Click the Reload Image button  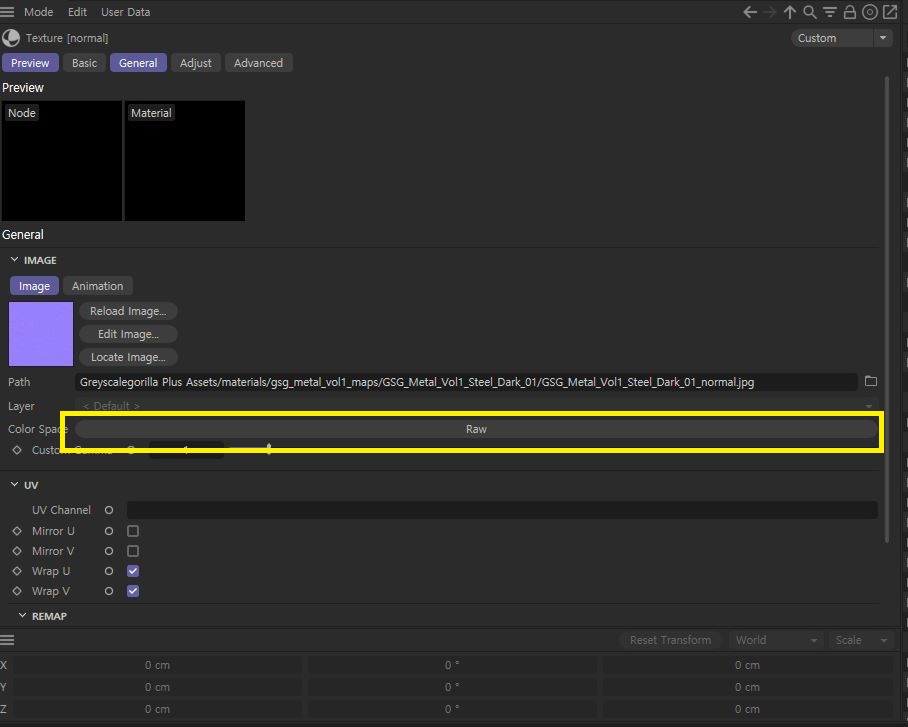tap(128, 311)
